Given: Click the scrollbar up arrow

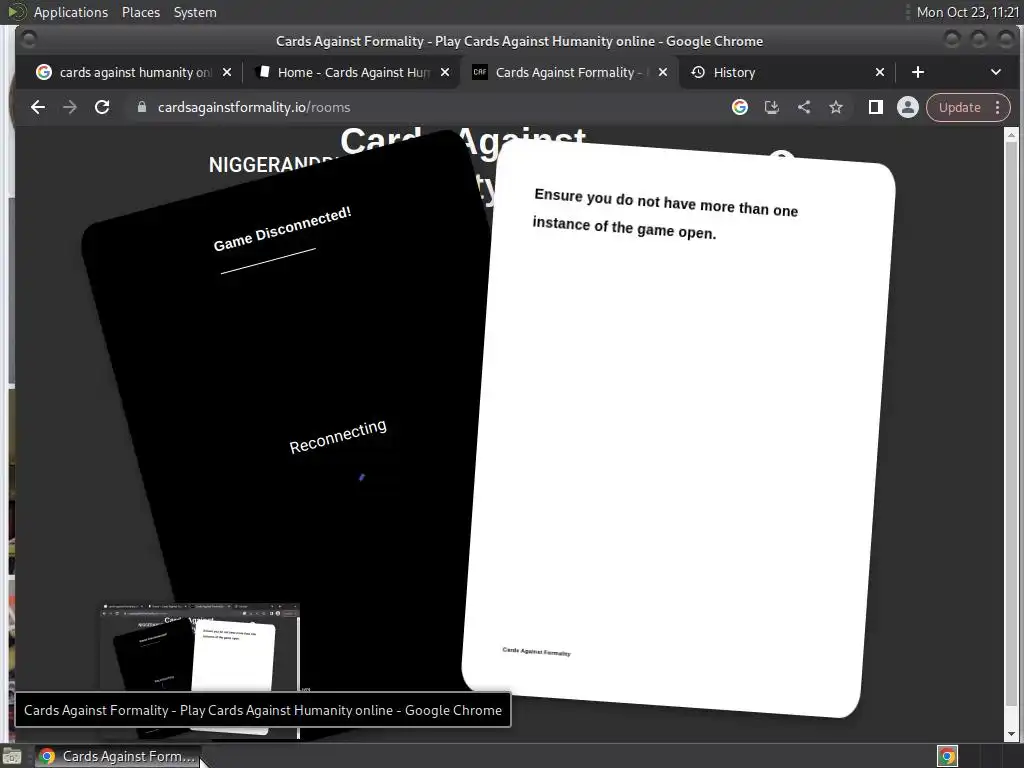Looking at the screenshot, I should 1011,135.
